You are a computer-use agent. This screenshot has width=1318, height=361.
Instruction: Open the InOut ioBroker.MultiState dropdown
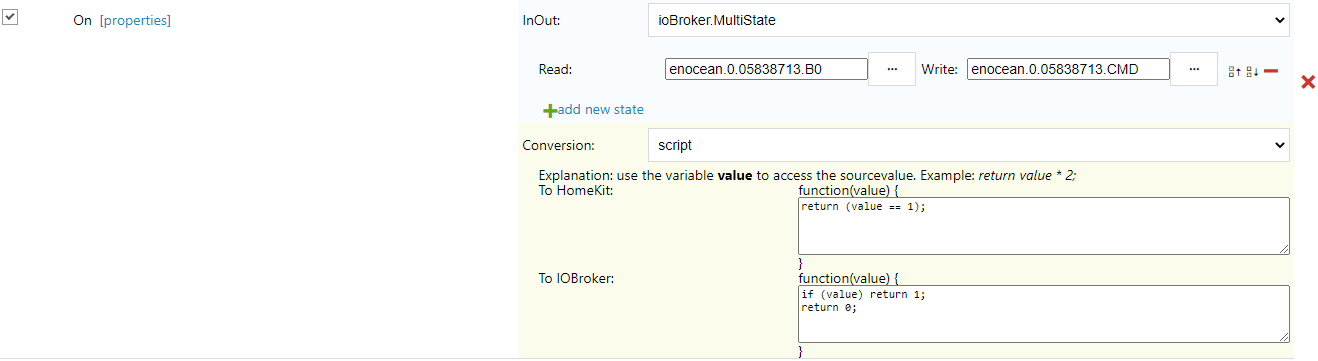(968, 19)
